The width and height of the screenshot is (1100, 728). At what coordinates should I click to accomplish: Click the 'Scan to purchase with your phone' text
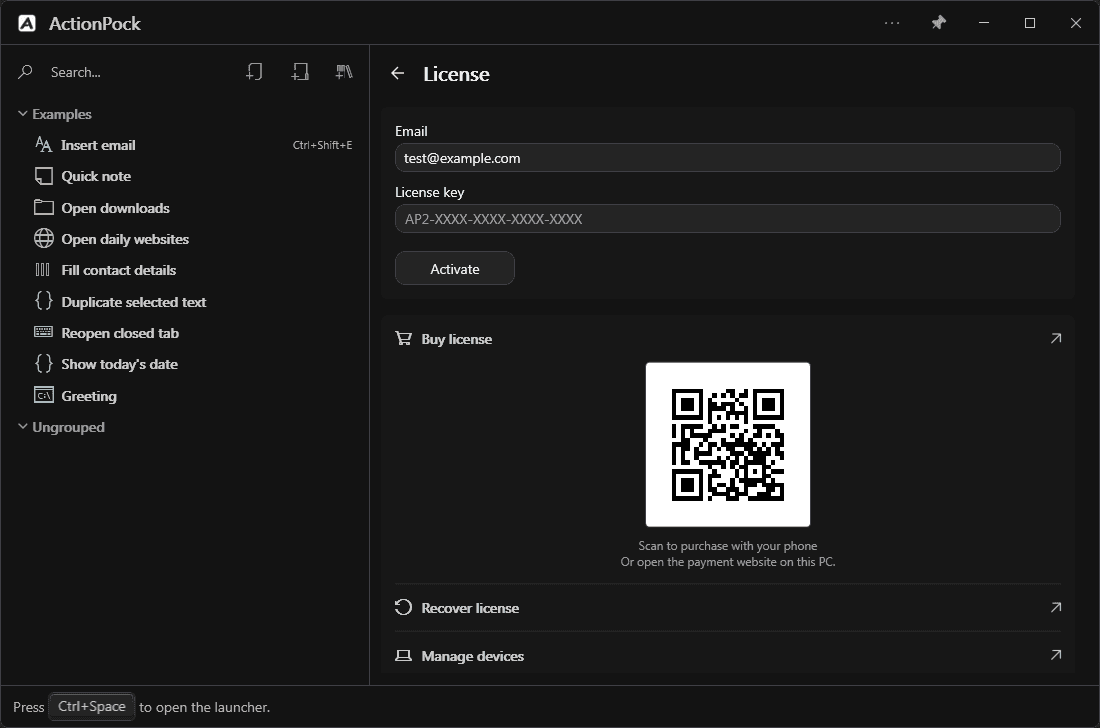(x=727, y=546)
